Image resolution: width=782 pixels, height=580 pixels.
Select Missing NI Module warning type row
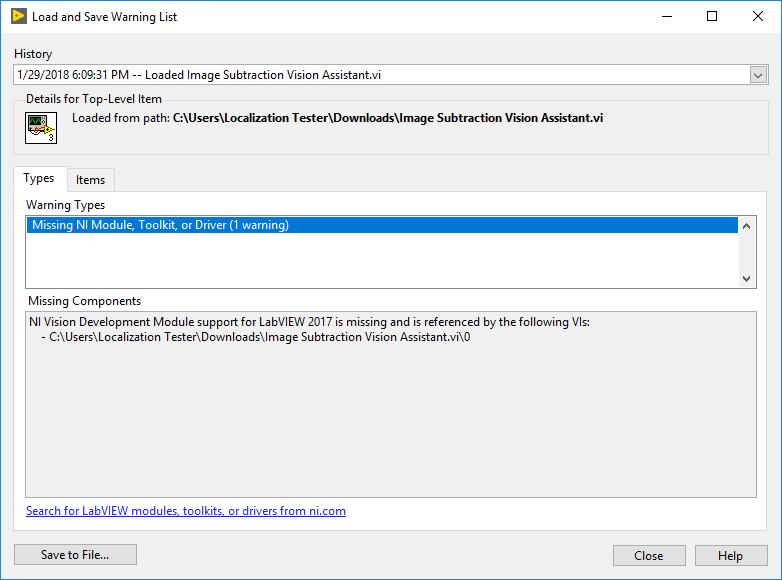click(x=382, y=225)
